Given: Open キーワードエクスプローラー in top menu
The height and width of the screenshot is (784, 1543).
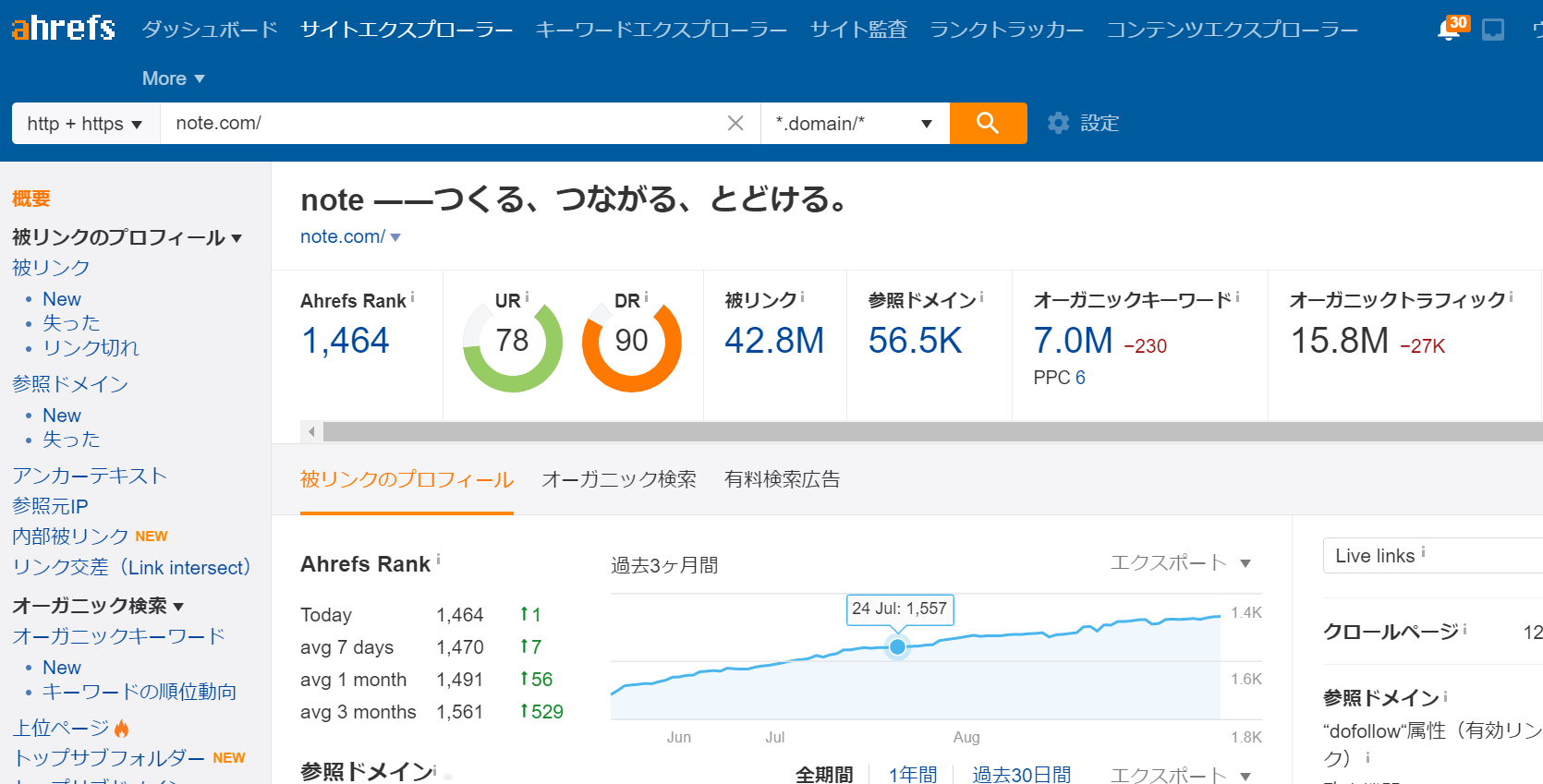Looking at the screenshot, I should coord(661,30).
